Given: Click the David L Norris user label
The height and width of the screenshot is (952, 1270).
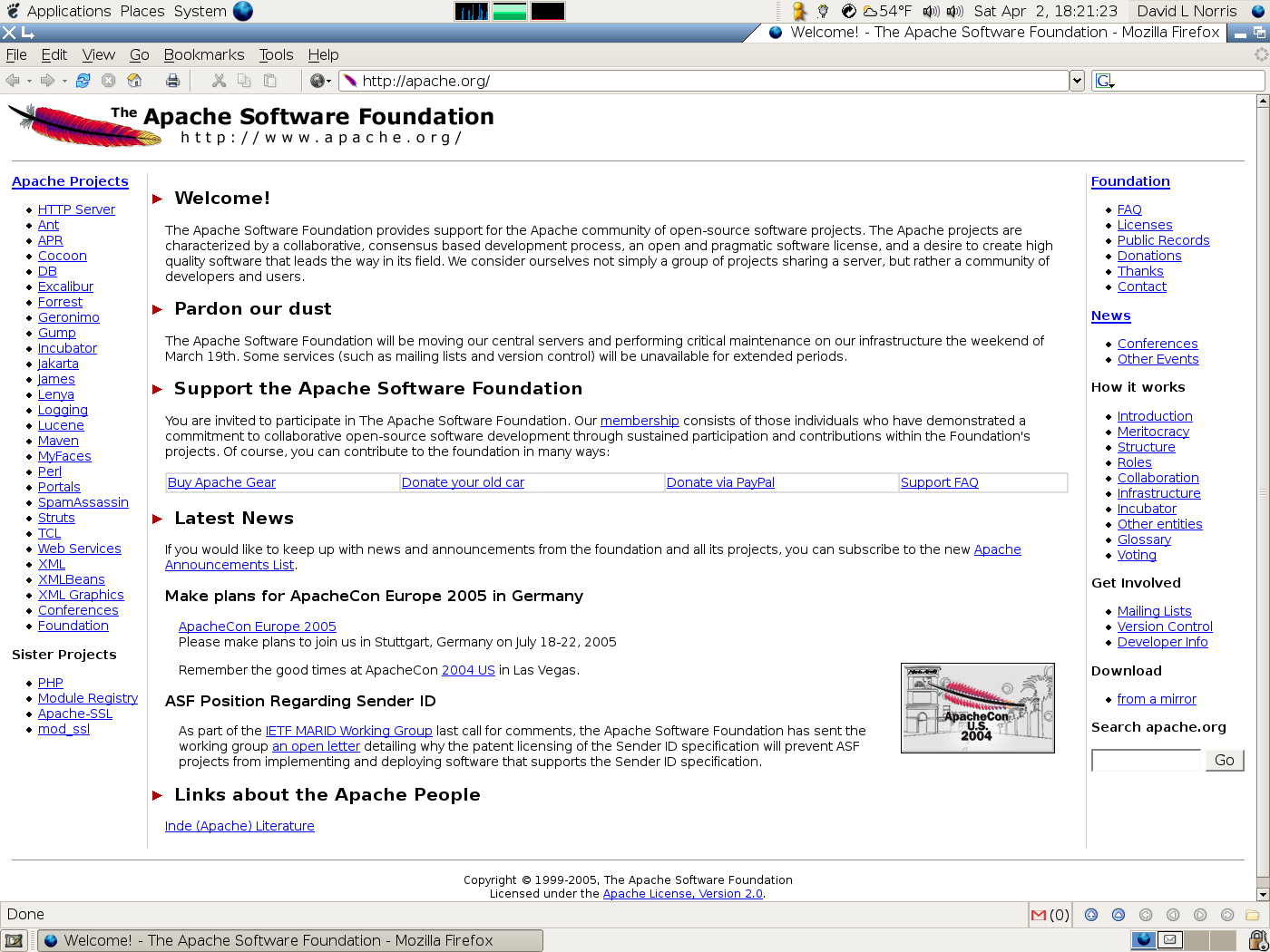Looking at the screenshot, I should (1187, 11).
